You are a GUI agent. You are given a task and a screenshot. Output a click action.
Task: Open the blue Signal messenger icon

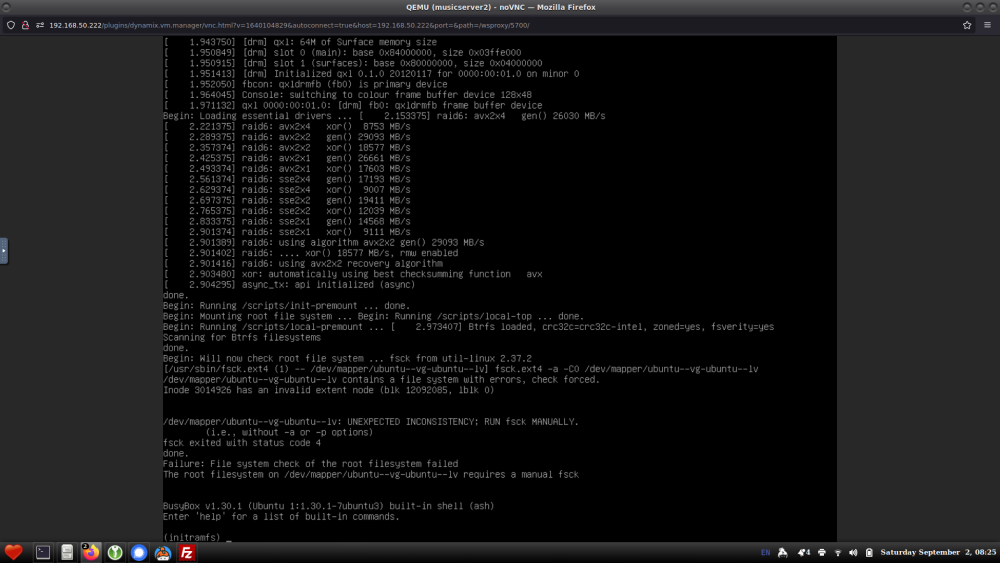pos(138,553)
